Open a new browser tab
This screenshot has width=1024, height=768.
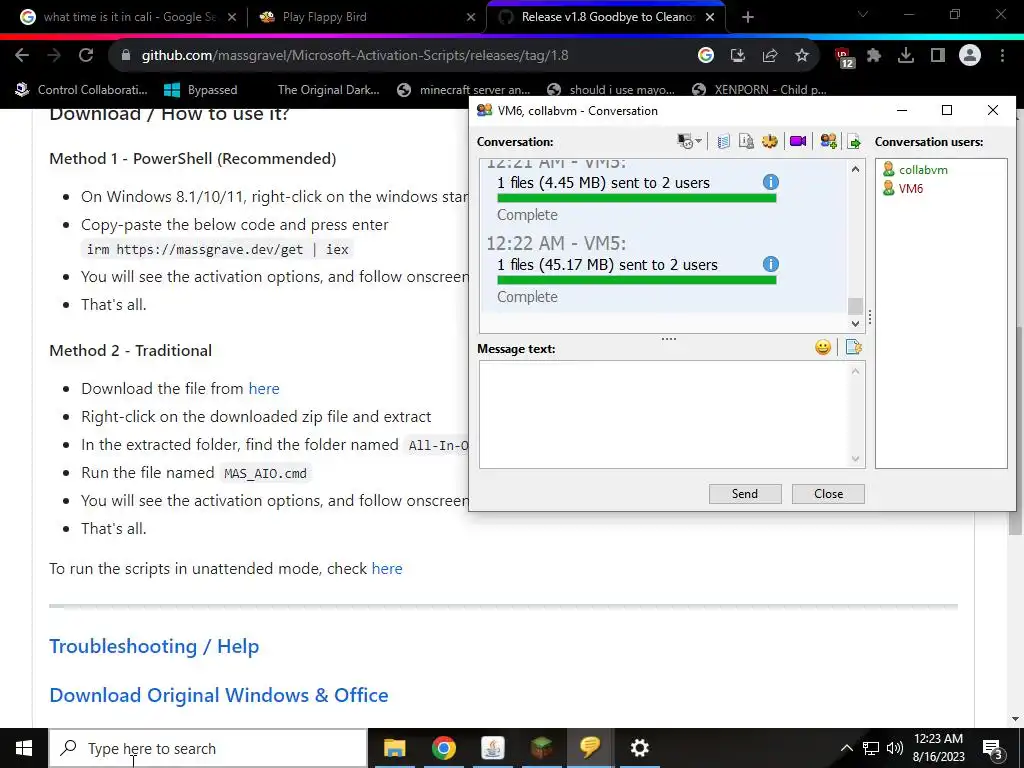click(x=748, y=18)
